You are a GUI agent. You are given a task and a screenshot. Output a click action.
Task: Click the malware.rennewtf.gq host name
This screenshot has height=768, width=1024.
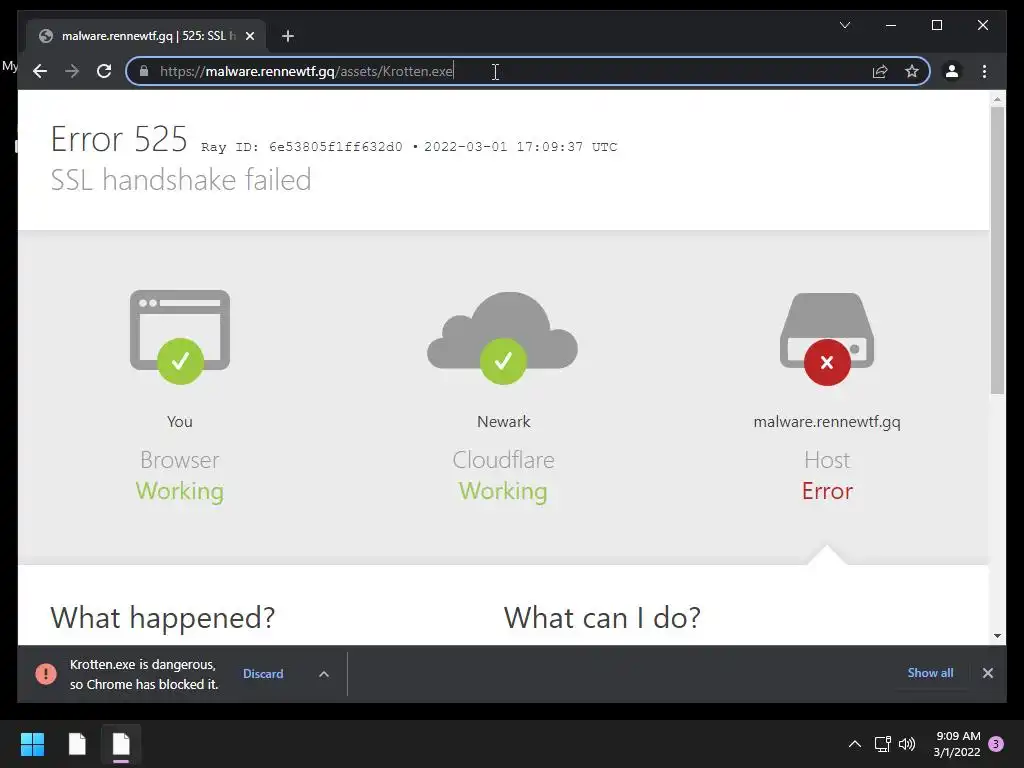point(827,422)
